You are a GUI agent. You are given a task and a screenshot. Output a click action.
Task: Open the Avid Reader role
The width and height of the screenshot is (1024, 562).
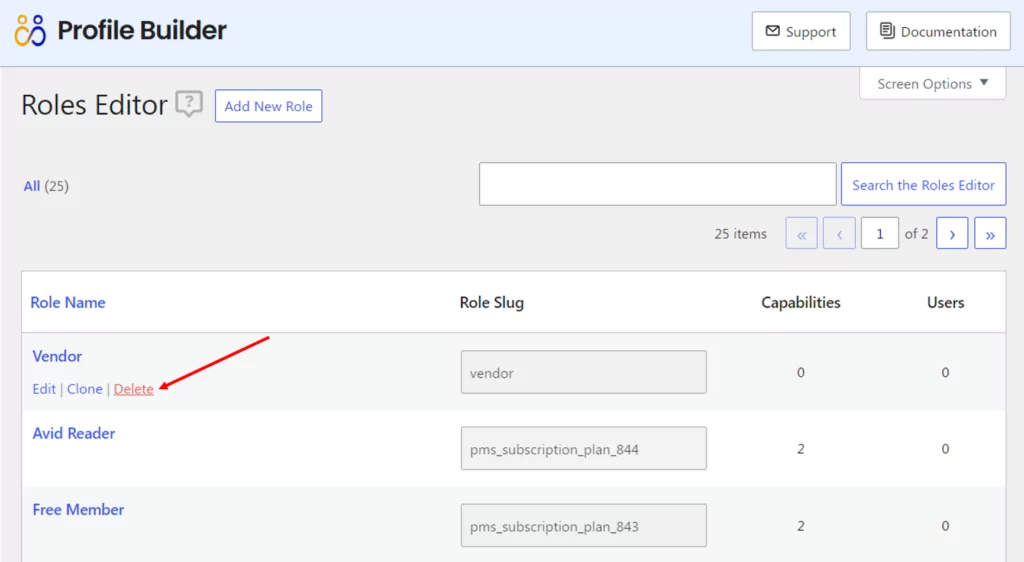coord(74,433)
